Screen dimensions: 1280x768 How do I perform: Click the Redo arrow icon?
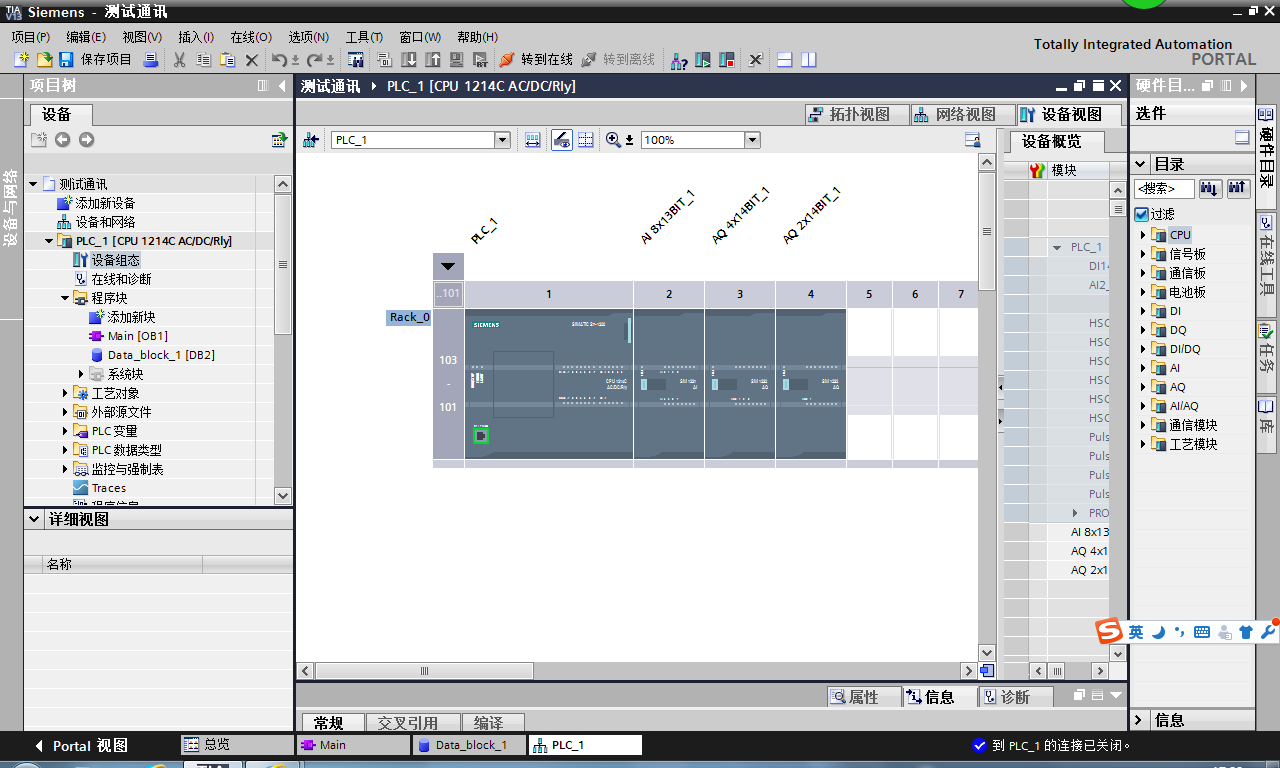click(x=314, y=60)
